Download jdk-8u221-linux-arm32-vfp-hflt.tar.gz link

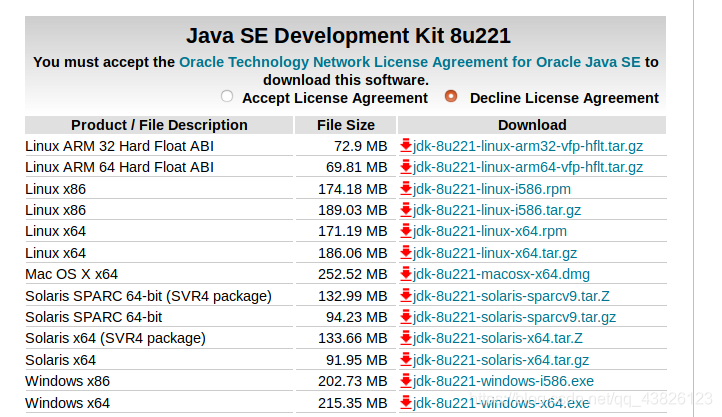click(528, 146)
